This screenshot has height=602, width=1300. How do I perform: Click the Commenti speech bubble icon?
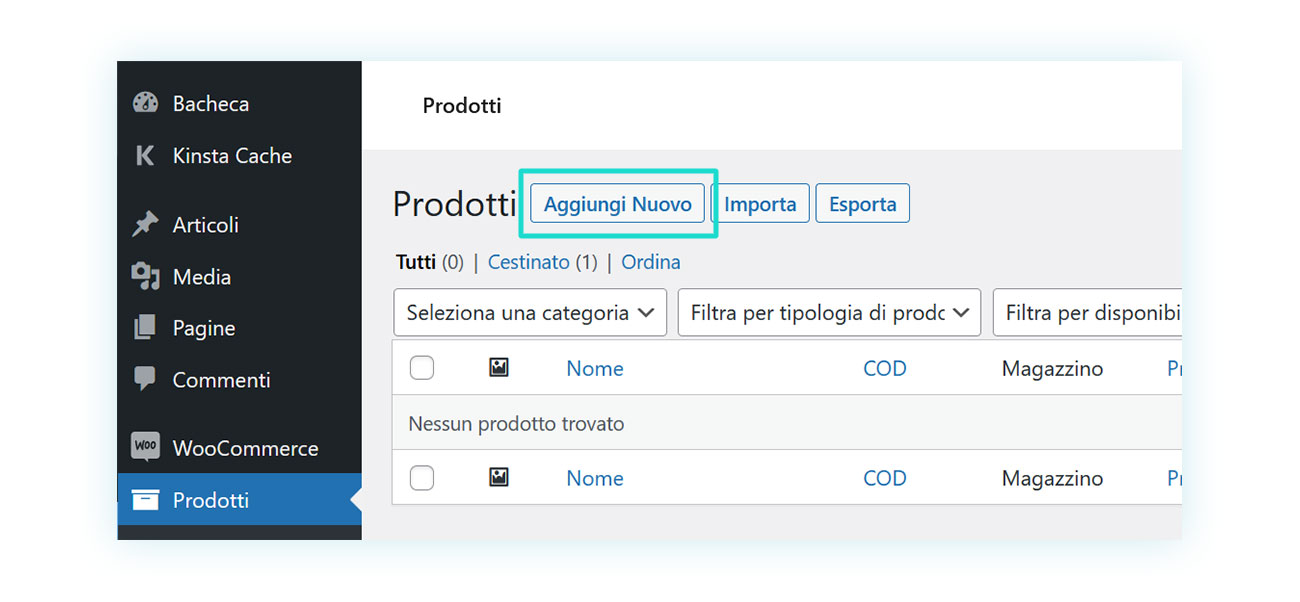click(x=146, y=380)
